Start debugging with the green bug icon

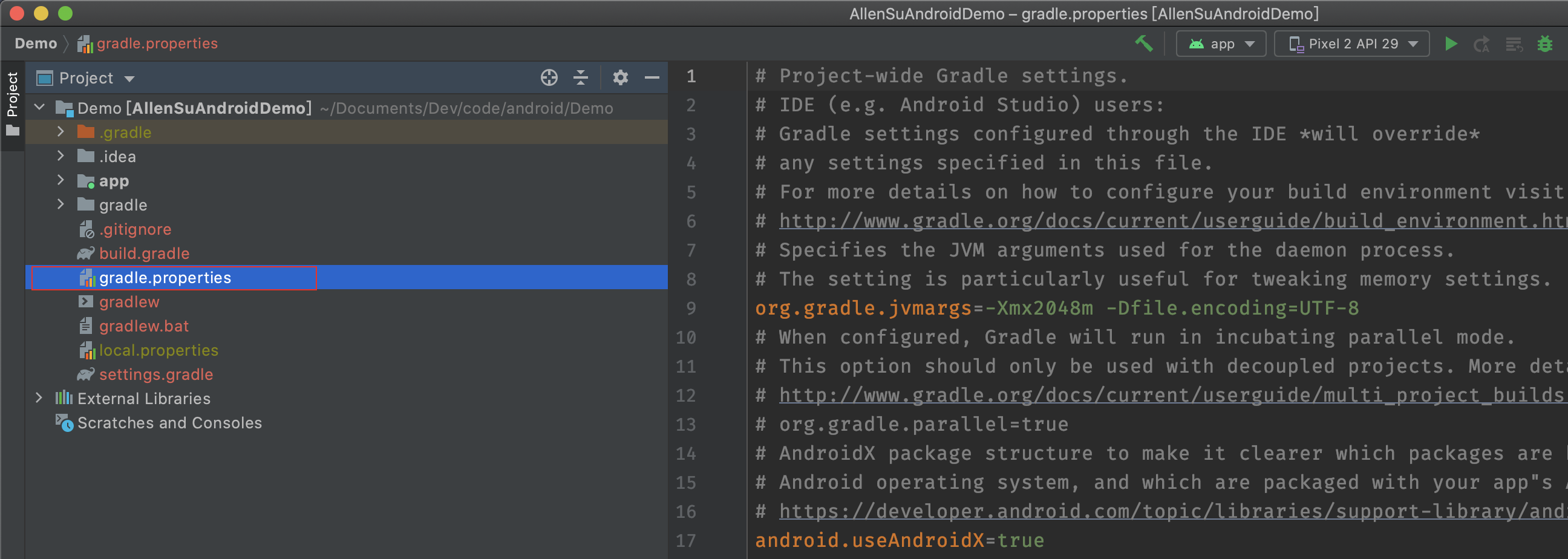pyautogui.click(x=1545, y=44)
